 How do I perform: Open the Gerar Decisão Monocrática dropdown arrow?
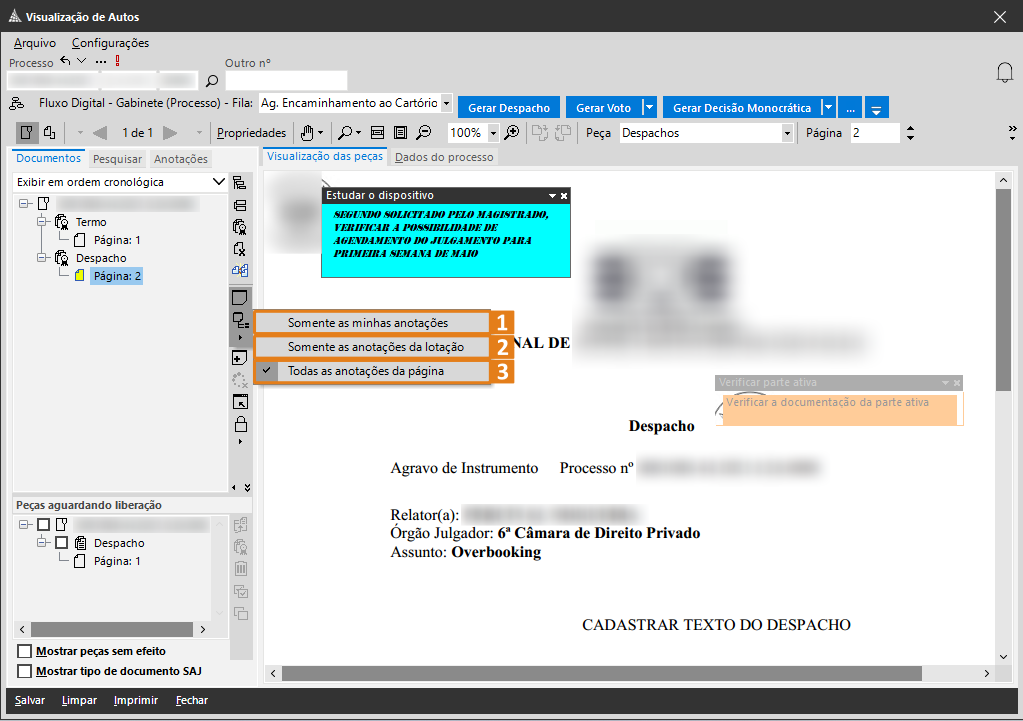tap(827, 108)
